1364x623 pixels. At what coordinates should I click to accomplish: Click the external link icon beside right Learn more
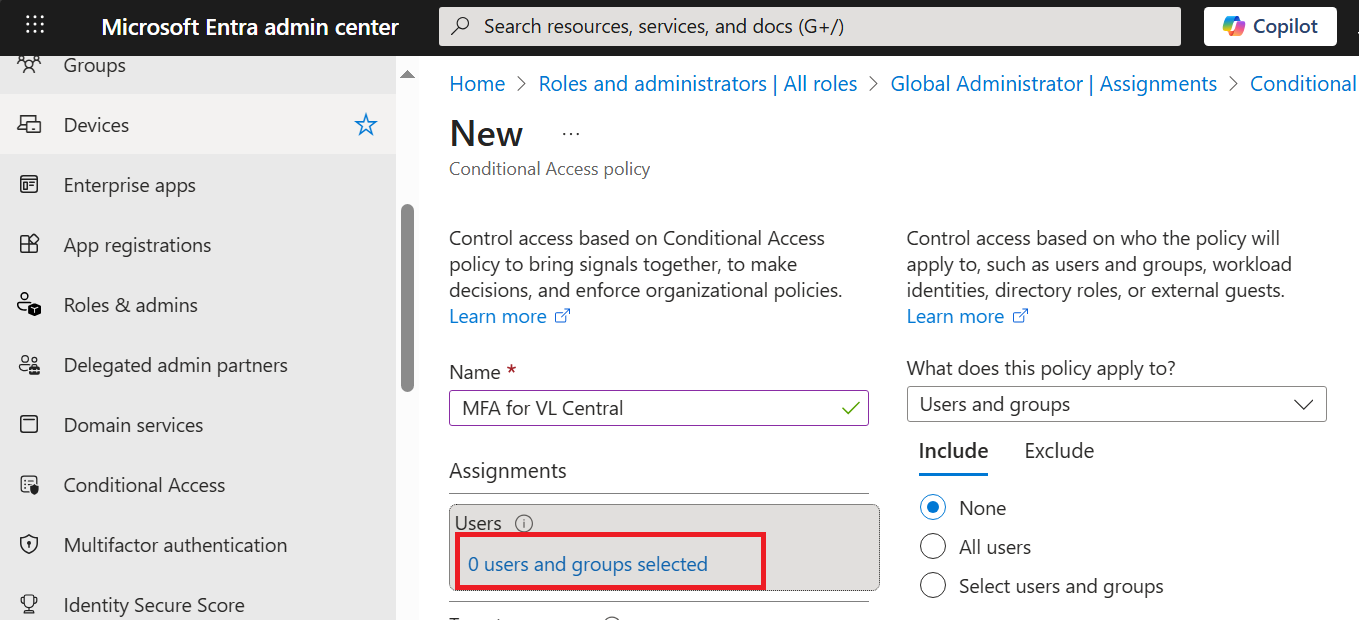pos(1020,316)
